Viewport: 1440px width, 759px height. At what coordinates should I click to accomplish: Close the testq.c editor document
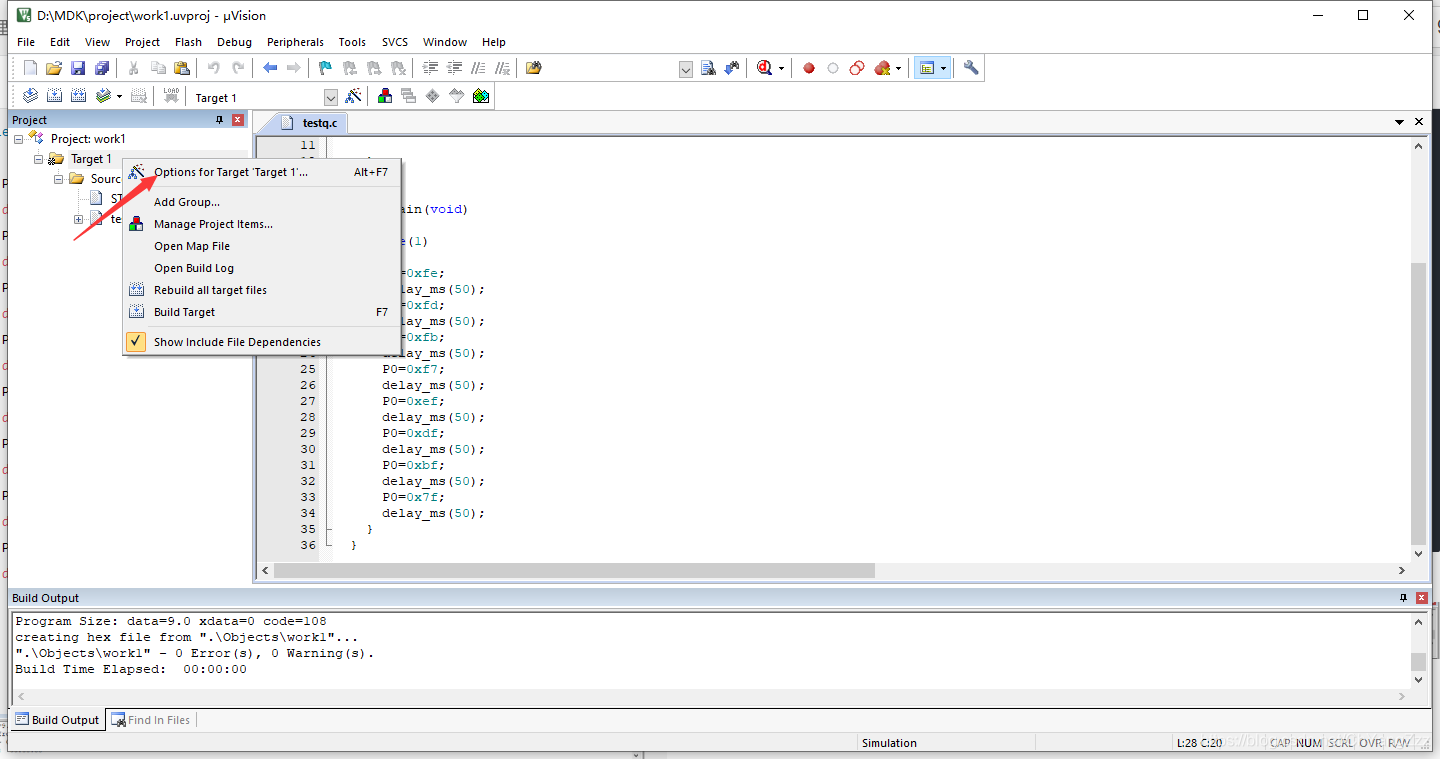pyautogui.click(x=1419, y=122)
